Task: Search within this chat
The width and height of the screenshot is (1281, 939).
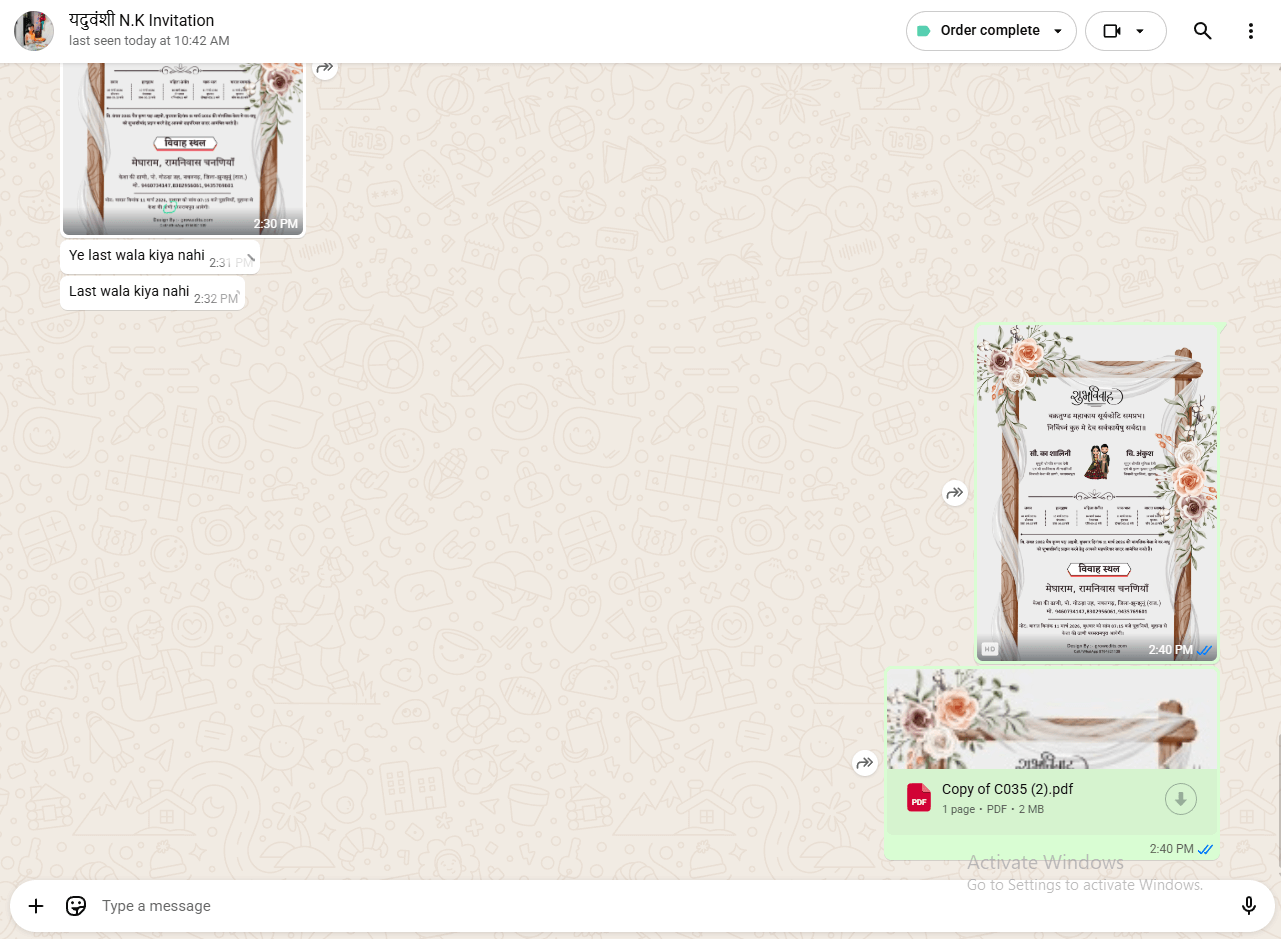Action: coord(1202,31)
